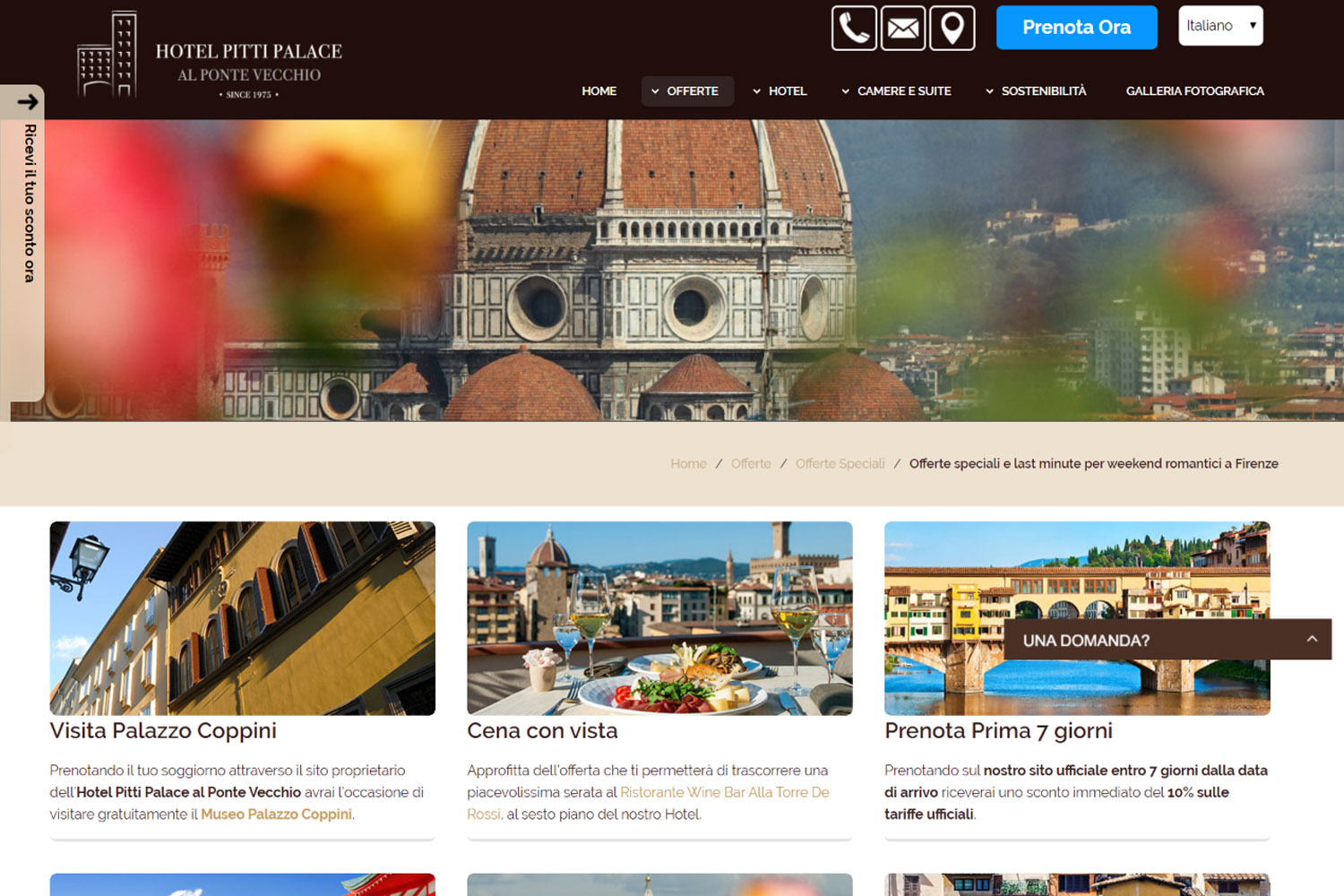Open GALLERIA FOTOGRAFICA menu item
Screen dimensions: 1344x896
click(x=1194, y=91)
